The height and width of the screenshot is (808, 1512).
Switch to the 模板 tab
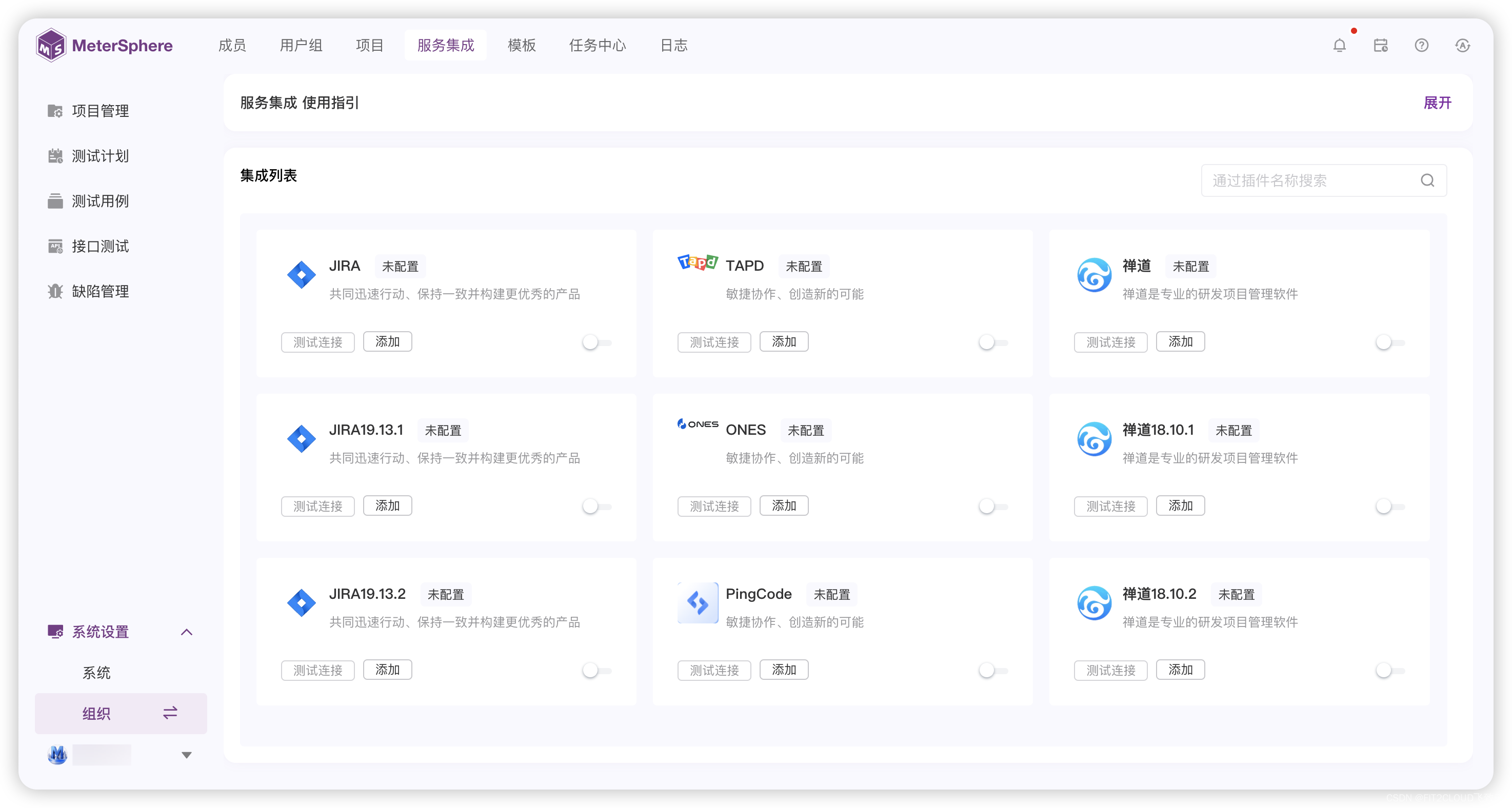pyautogui.click(x=522, y=45)
